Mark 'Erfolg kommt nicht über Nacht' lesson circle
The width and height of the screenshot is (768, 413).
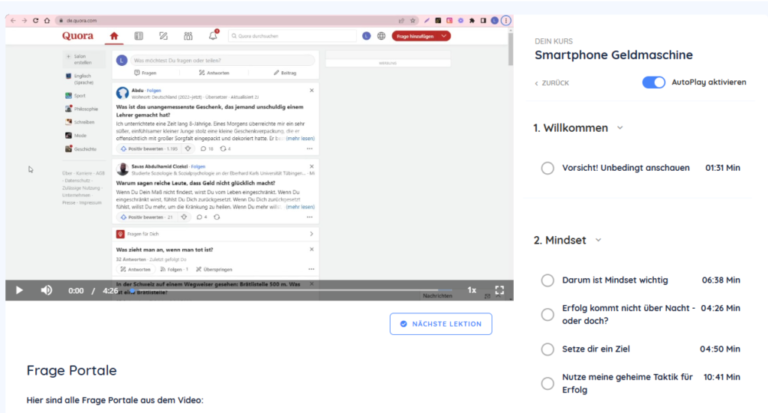548,315
